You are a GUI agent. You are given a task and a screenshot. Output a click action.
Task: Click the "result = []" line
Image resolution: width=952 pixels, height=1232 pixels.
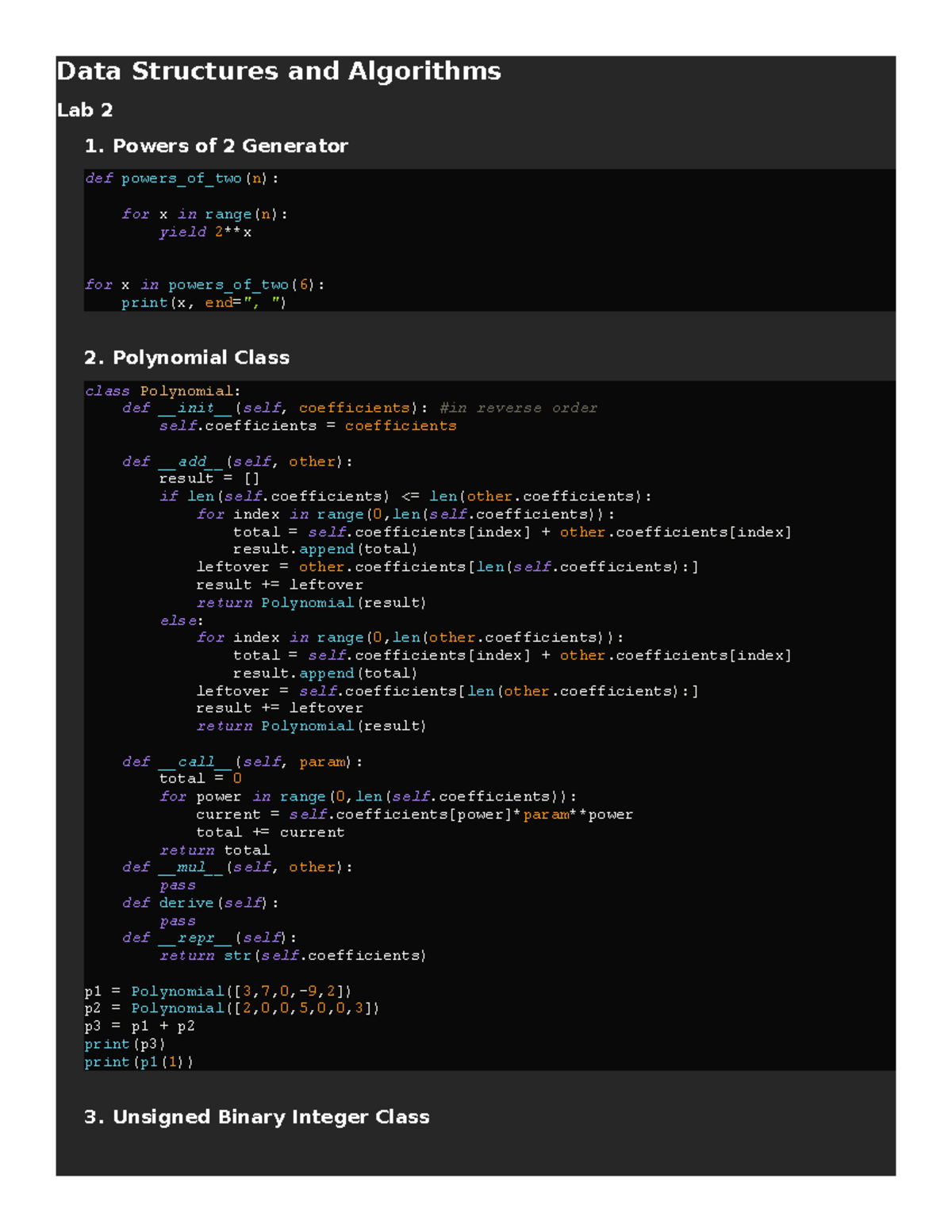coord(209,478)
